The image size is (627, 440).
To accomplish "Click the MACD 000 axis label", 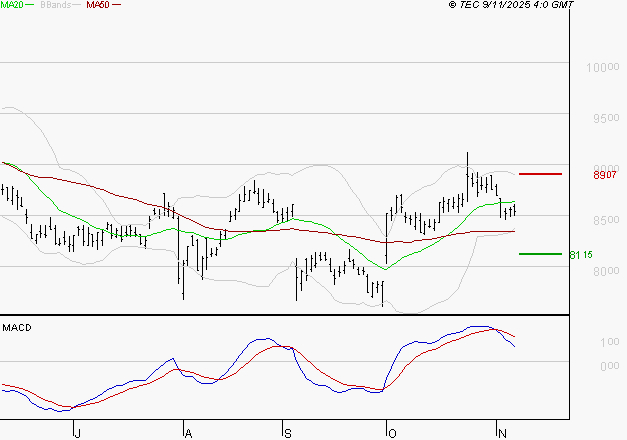I will pyautogui.click(x=610, y=366).
